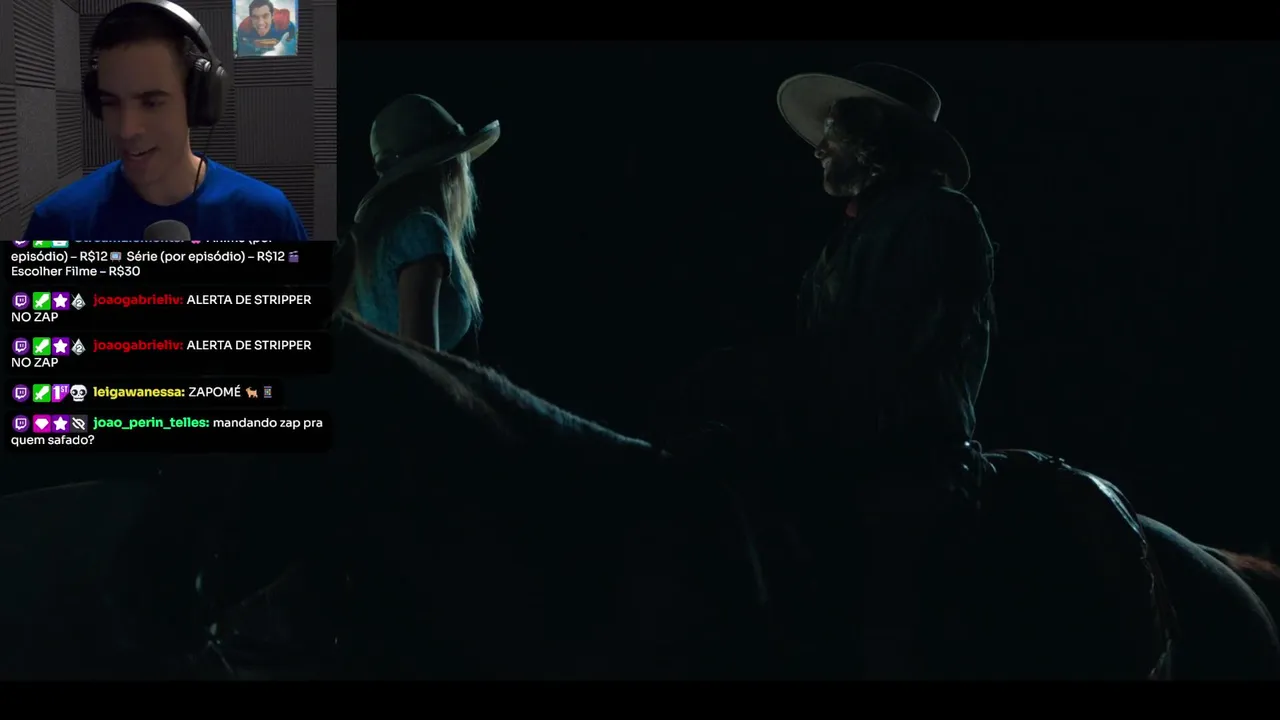Click the clapperboard emoji after Série R$12

294,257
